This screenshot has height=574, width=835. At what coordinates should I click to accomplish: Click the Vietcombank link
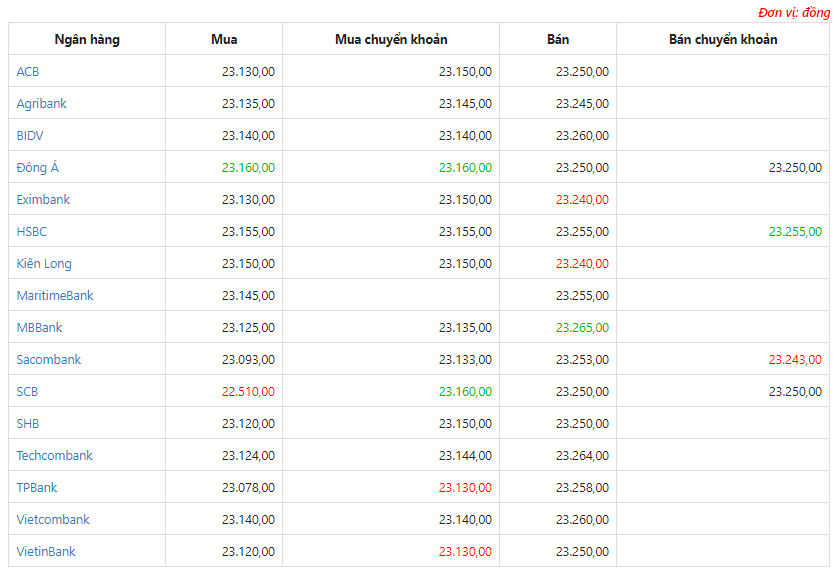[x=53, y=519]
